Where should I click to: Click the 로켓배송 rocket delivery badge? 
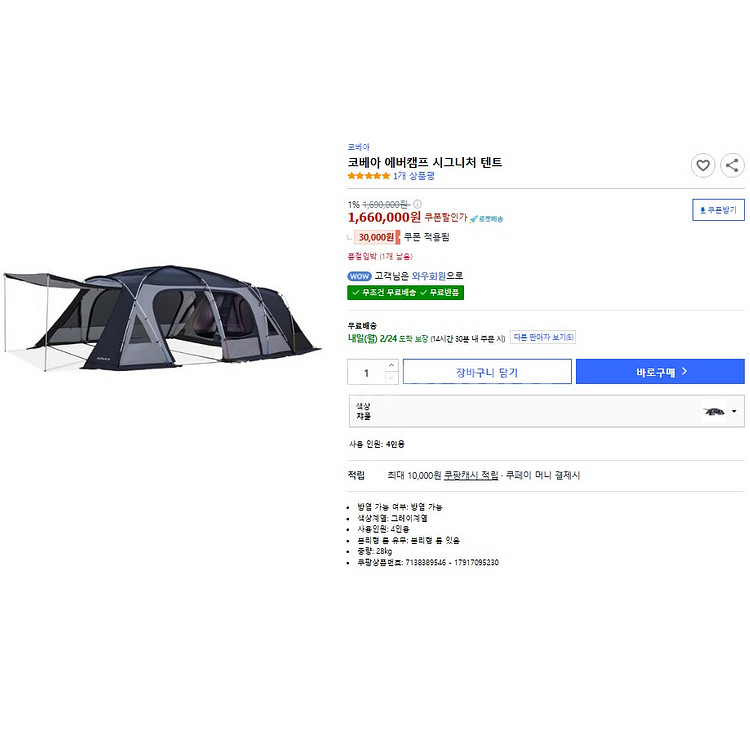coord(487,218)
